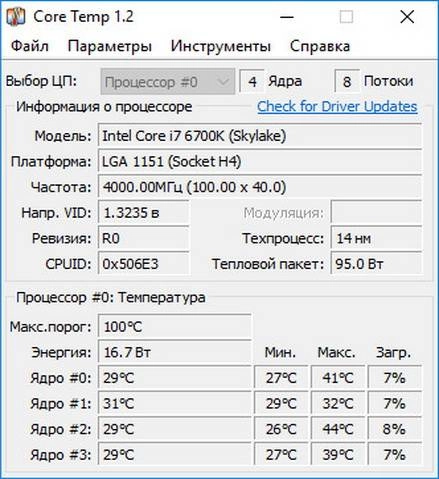Open the Инструменты menu
This screenshot has height=479, width=439.
coord(221,46)
